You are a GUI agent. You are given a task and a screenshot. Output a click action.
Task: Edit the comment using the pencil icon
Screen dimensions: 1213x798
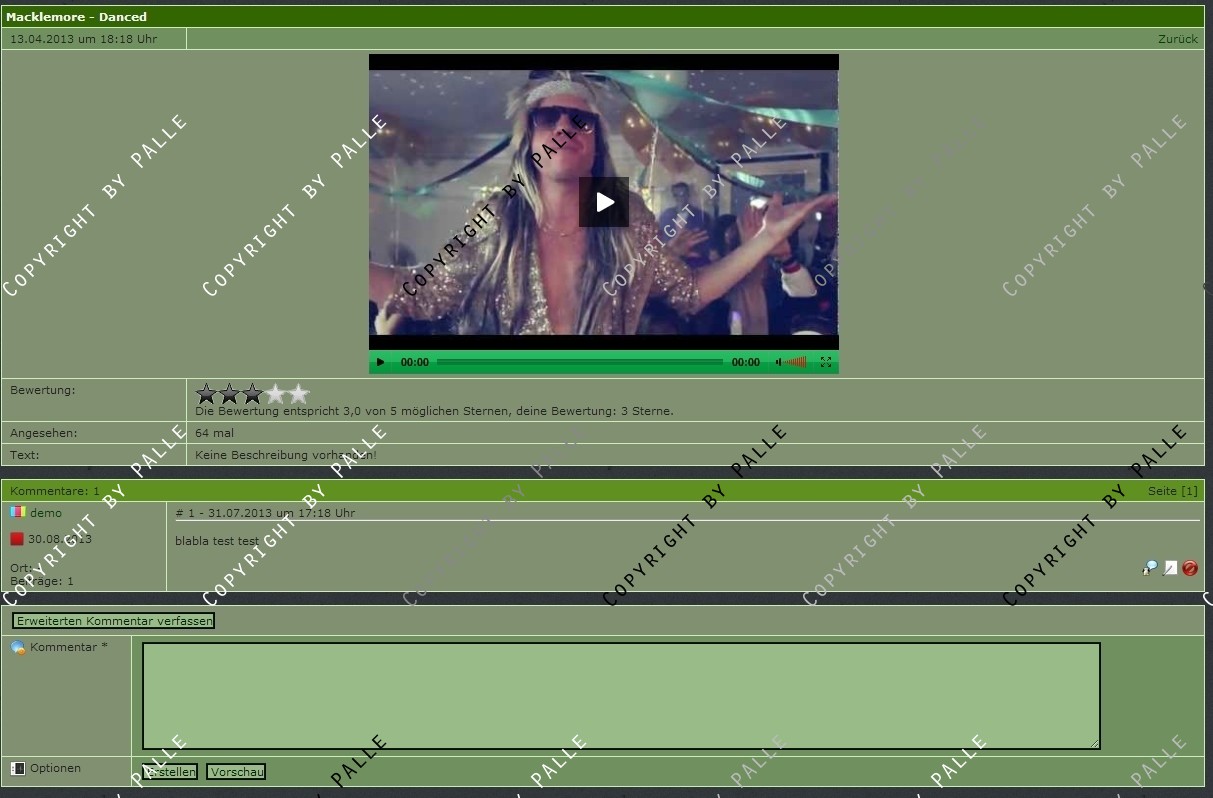[1170, 568]
